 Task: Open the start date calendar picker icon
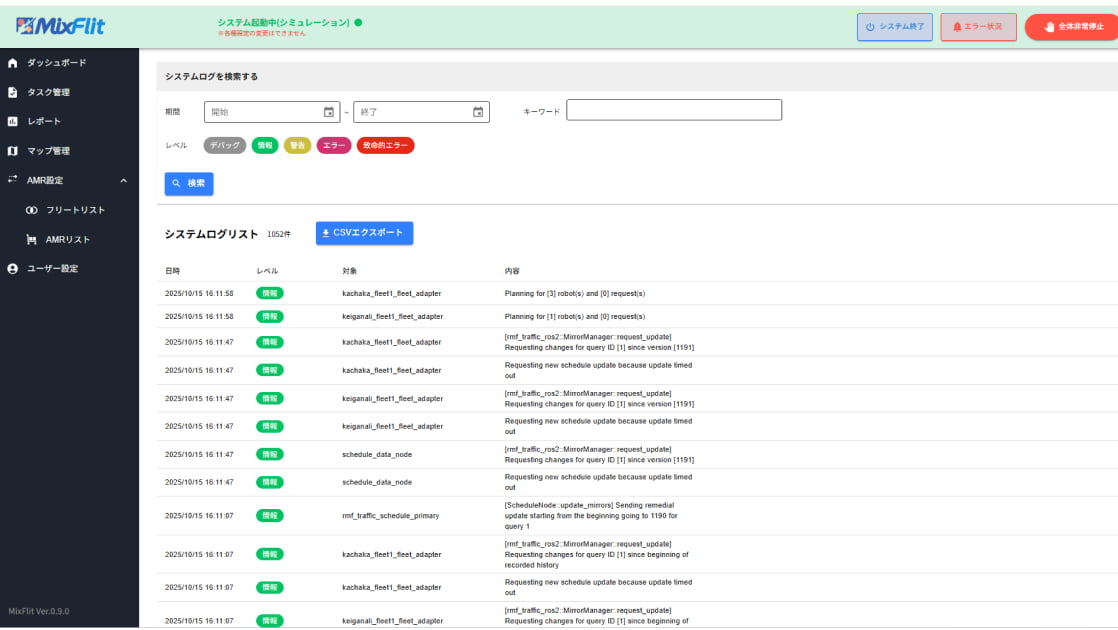329,112
